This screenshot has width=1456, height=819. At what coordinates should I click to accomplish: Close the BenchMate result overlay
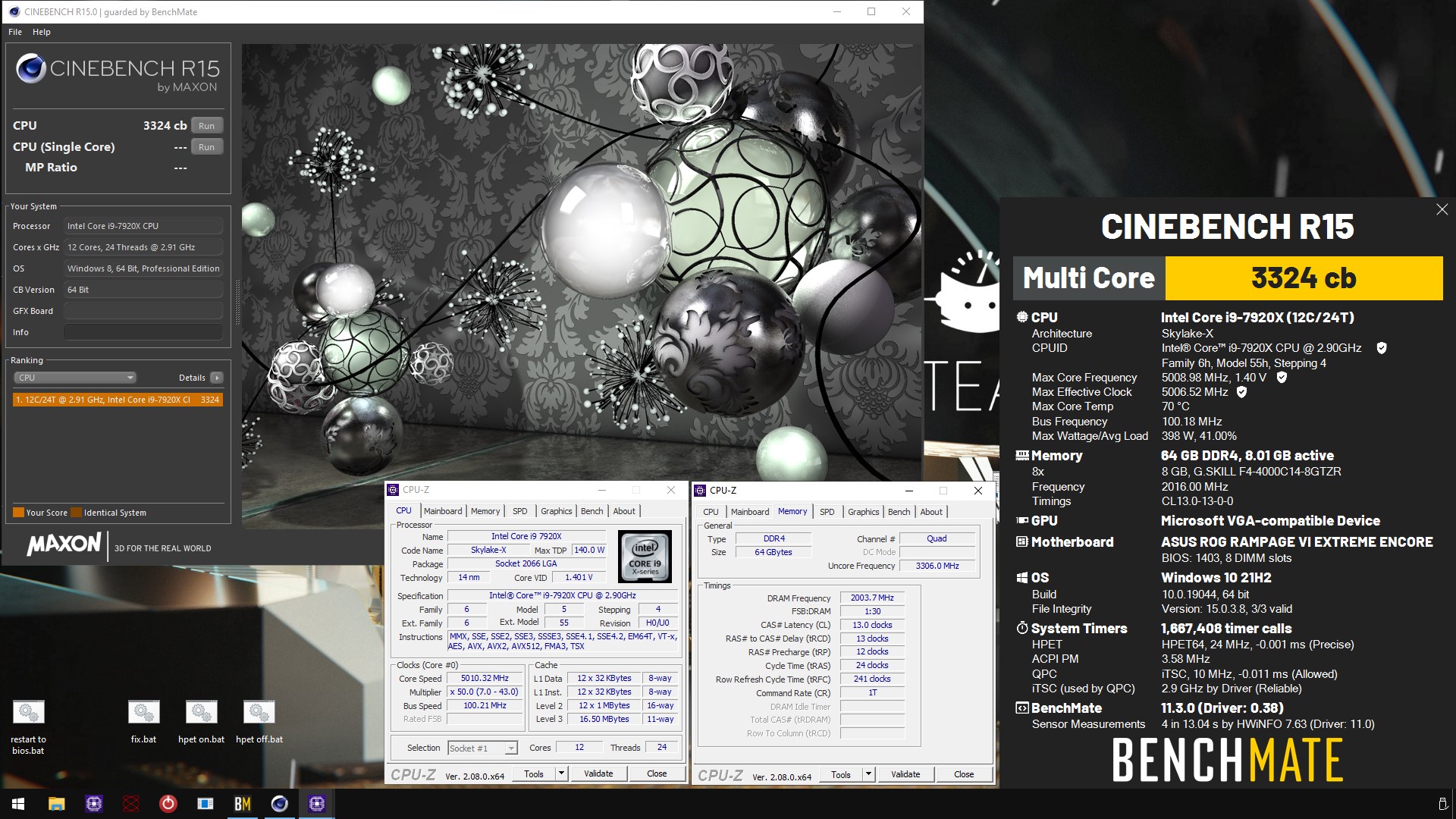(1442, 209)
